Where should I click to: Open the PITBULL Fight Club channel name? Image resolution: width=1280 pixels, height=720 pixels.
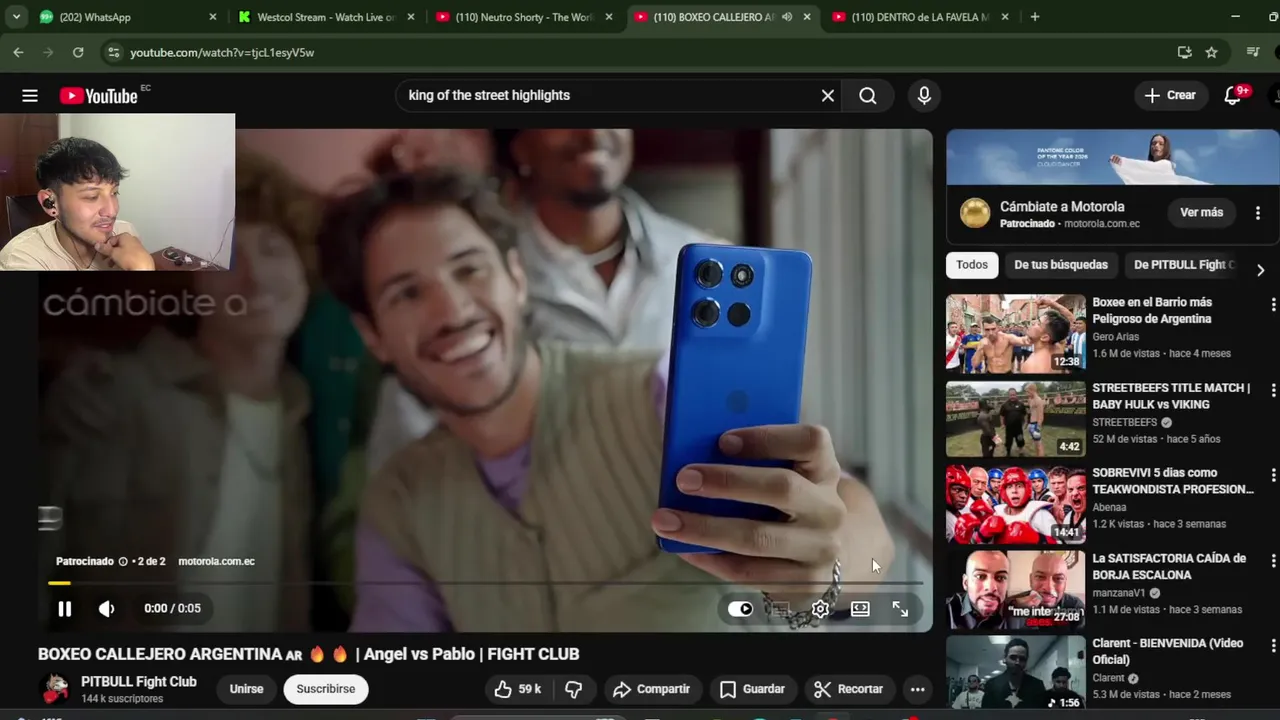[139, 682]
